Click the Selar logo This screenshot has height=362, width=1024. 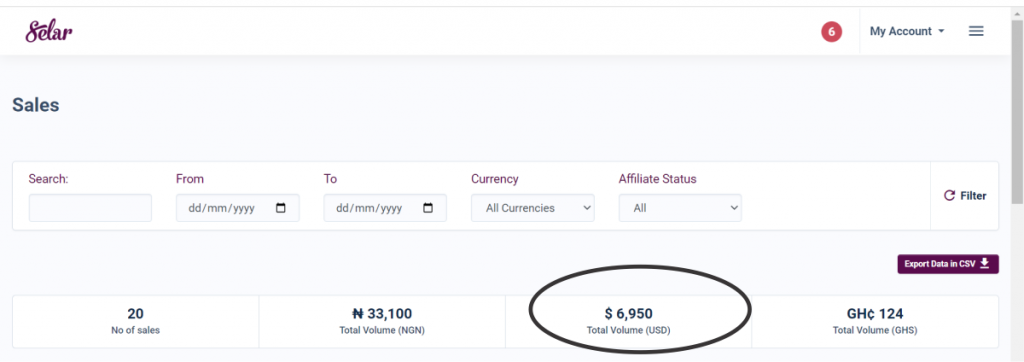49,31
